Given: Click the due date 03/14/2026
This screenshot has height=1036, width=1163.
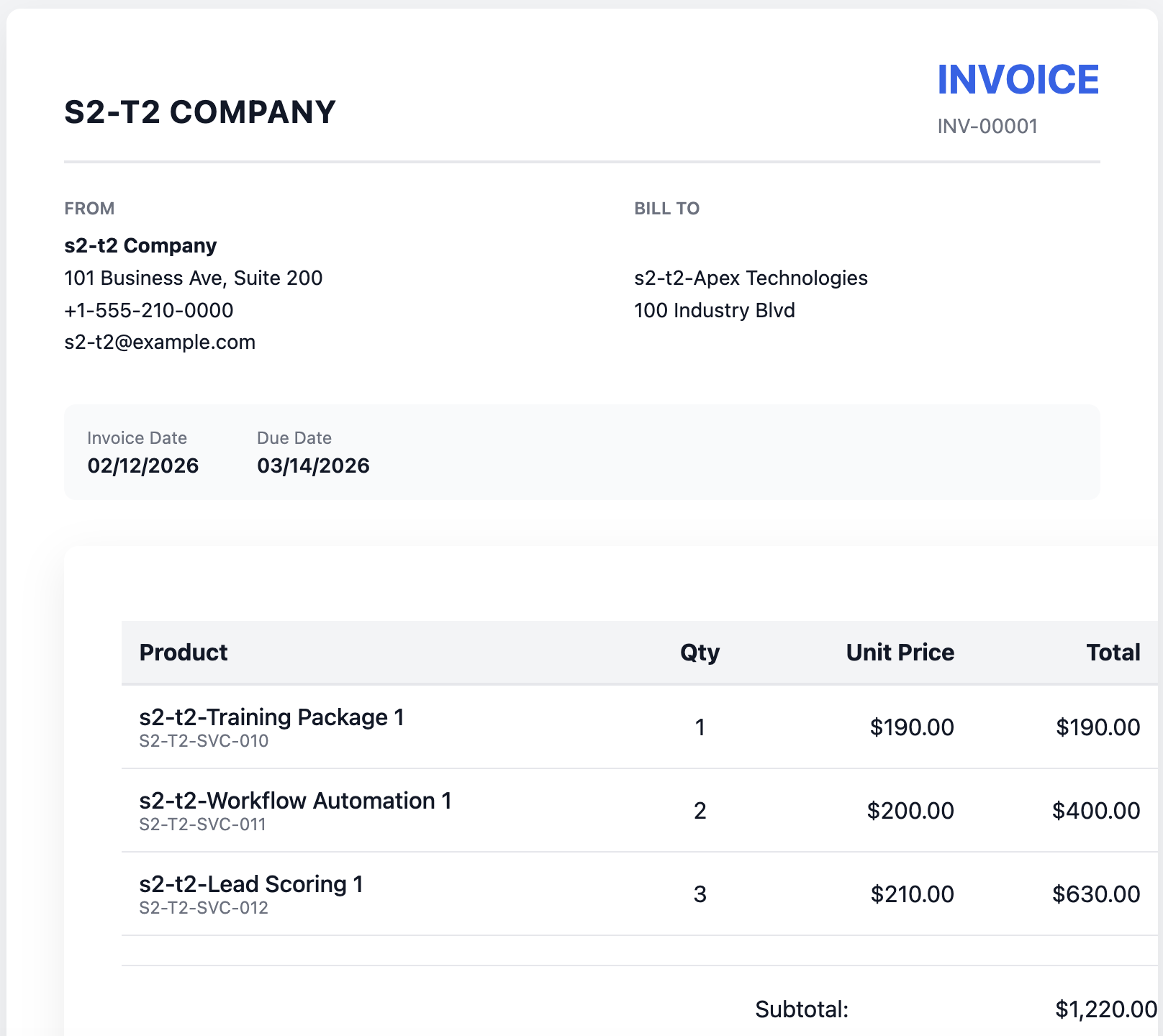Looking at the screenshot, I should click(313, 466).
